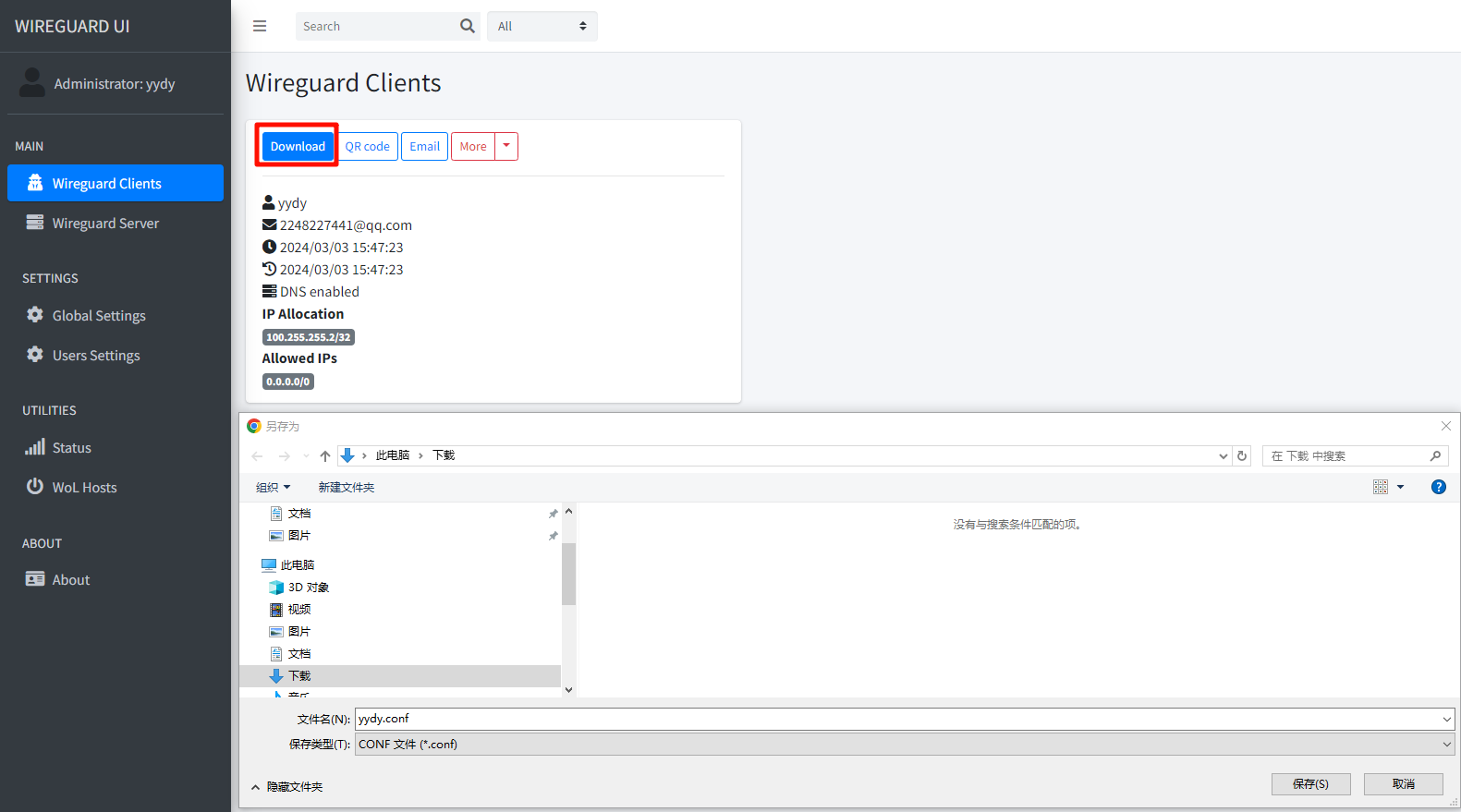Show the client QR code
This screenshot has width=1461, height=812.
pyautogui.click(x=368, y=146)
